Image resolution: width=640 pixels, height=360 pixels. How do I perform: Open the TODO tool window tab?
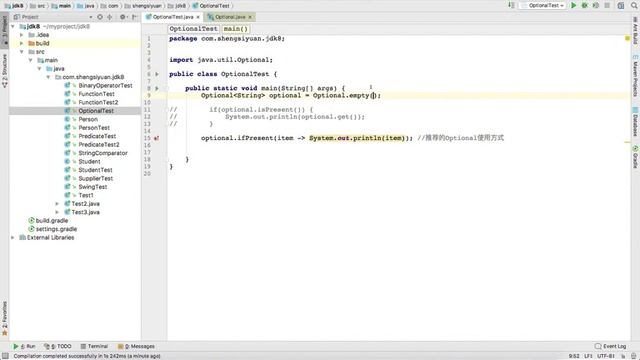coord(58,346)
